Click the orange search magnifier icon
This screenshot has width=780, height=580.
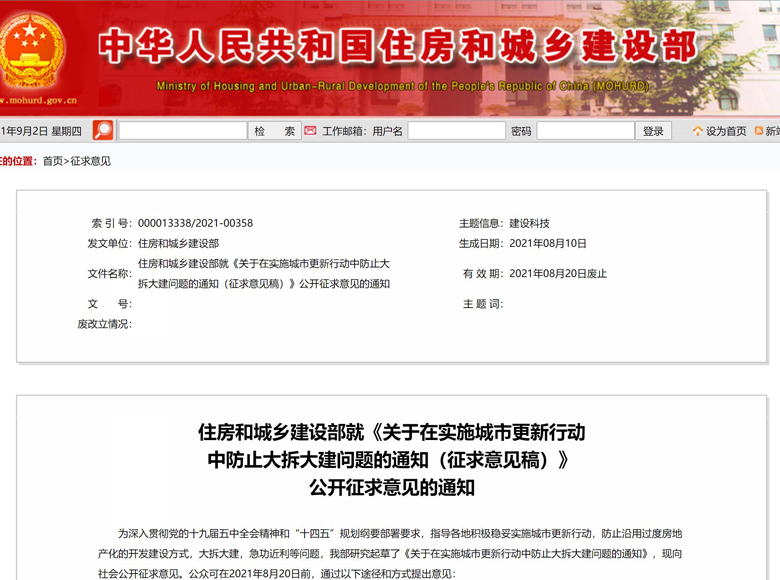pos(103,130)
